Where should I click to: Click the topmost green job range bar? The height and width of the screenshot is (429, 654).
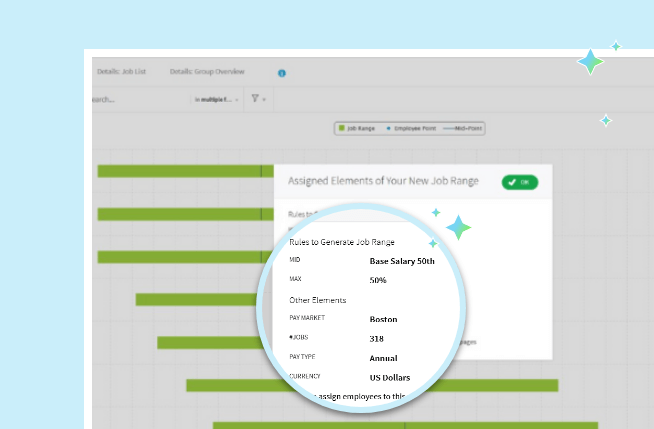[x=180, y=171]
